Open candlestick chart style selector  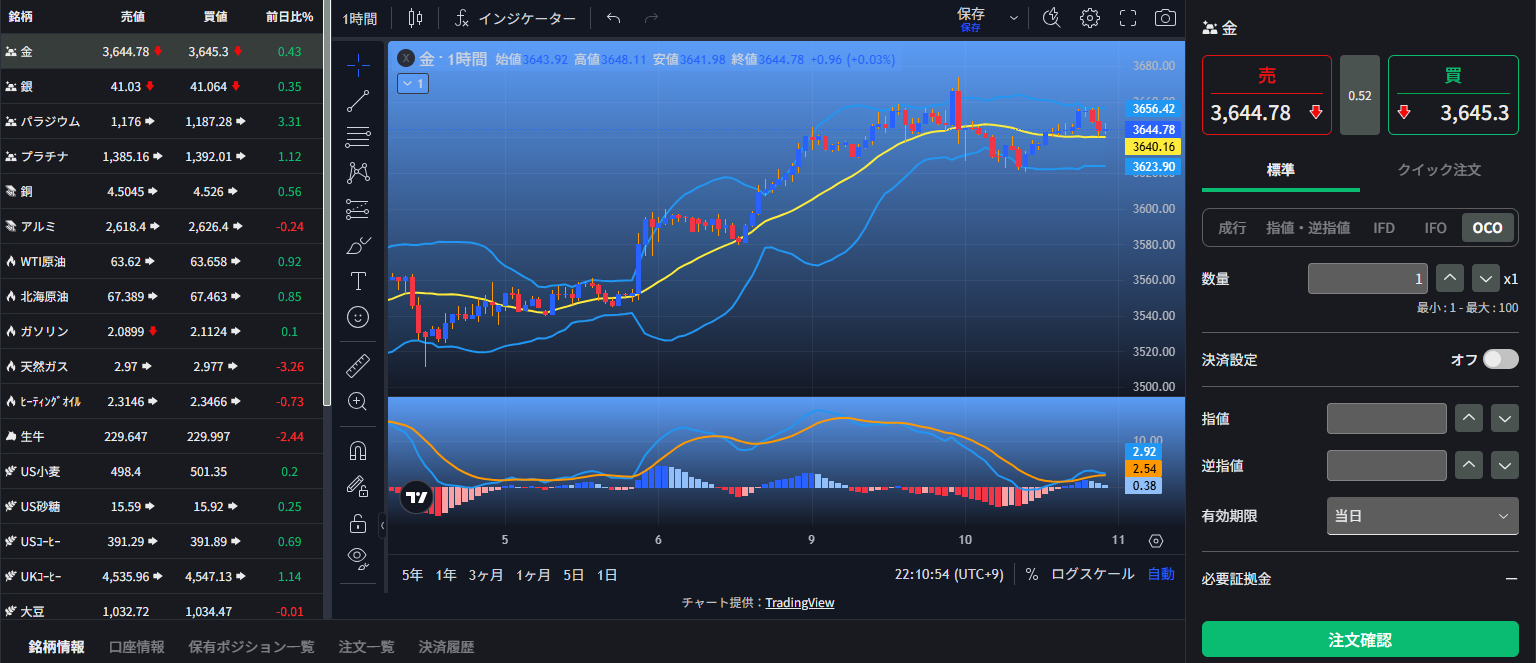(416, 18)
